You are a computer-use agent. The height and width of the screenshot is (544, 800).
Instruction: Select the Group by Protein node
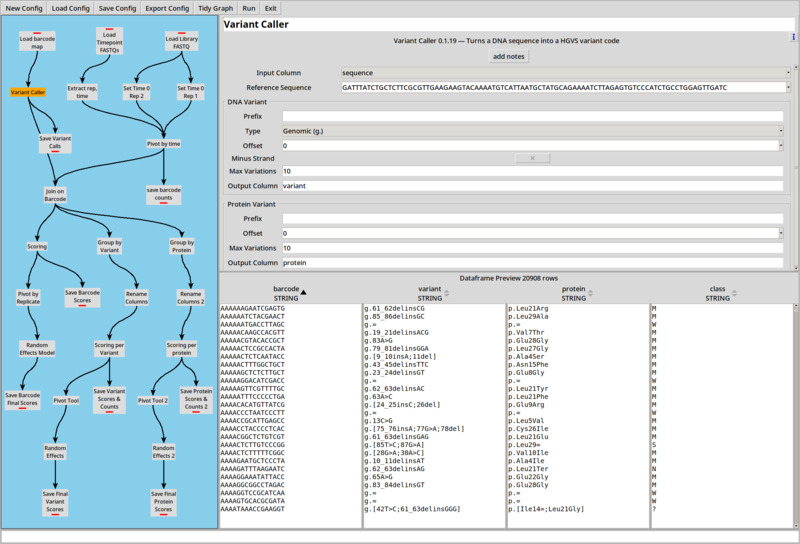point(182,246)
